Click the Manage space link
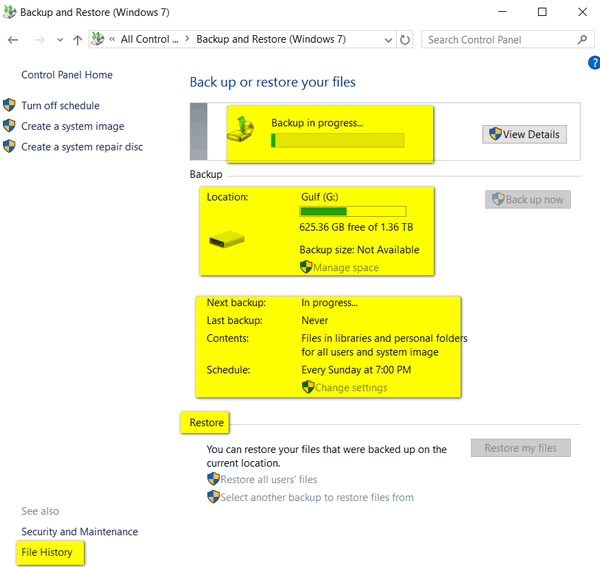 coord(346,267)
